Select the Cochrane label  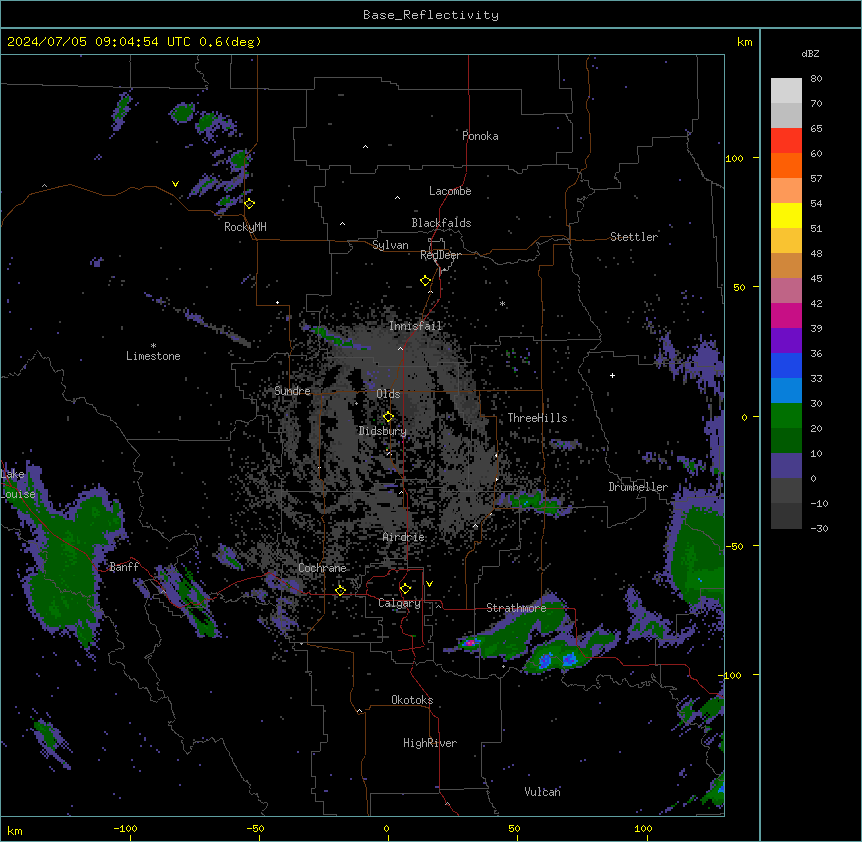(x=322, y=568)
